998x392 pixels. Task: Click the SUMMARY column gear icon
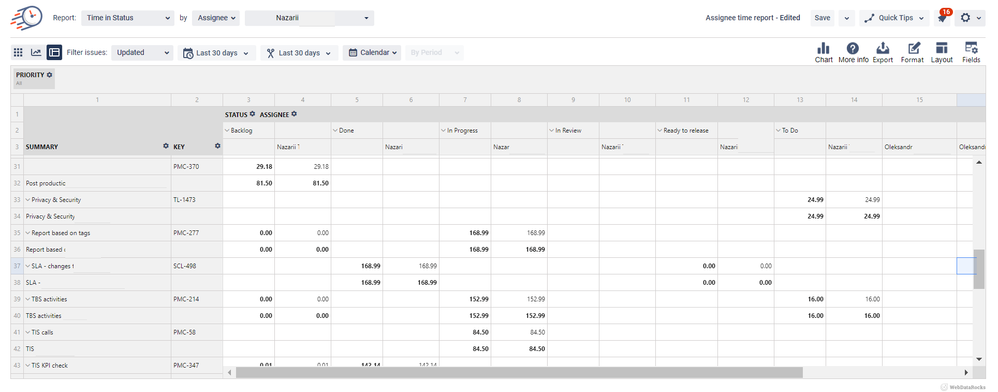[166, 146]
